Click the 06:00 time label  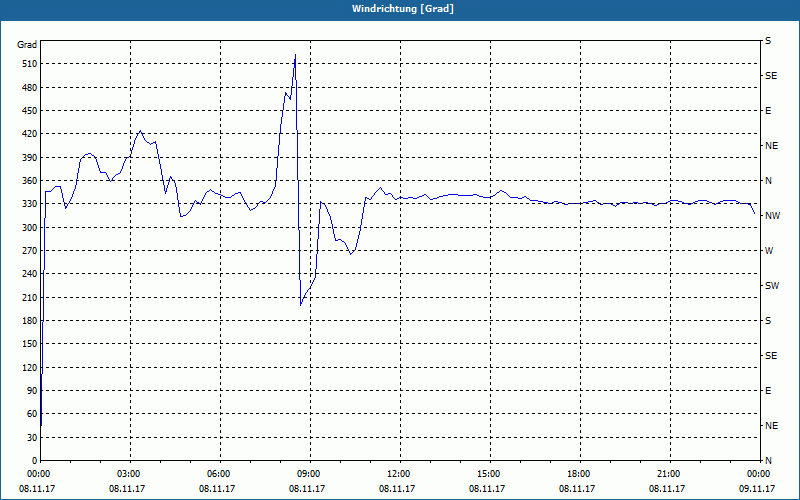coord(220,474)
